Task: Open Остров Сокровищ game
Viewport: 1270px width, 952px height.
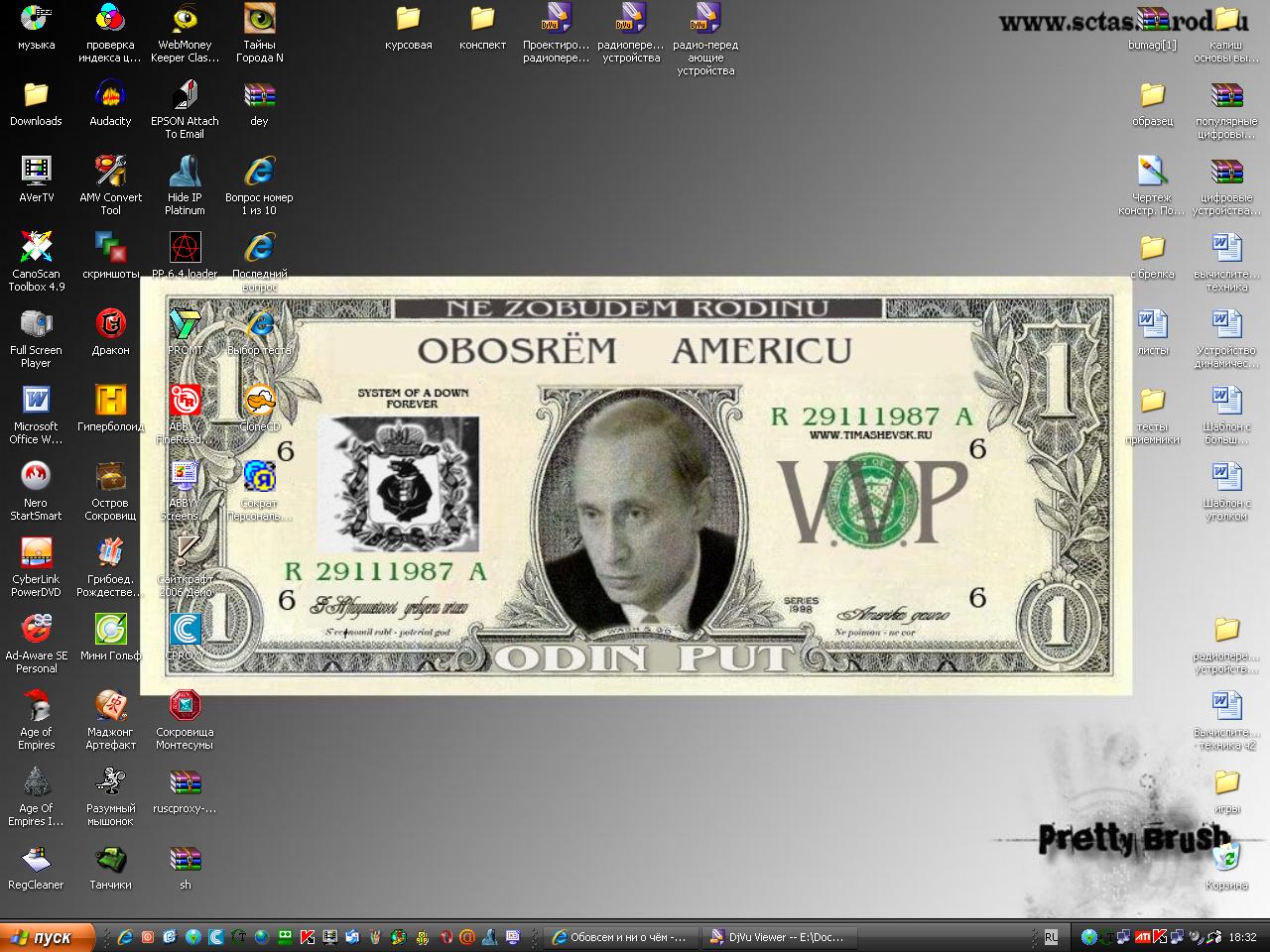Action: 110,492
